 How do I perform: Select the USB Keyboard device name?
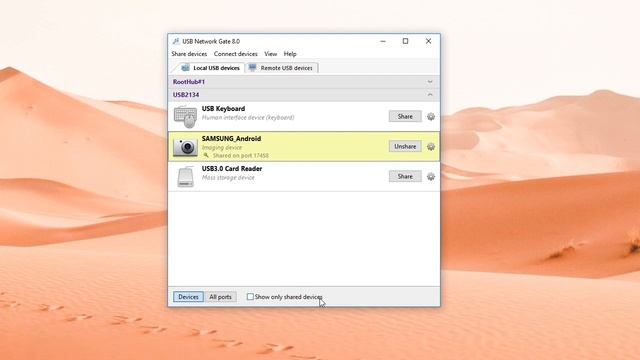[x=223, y=109]
